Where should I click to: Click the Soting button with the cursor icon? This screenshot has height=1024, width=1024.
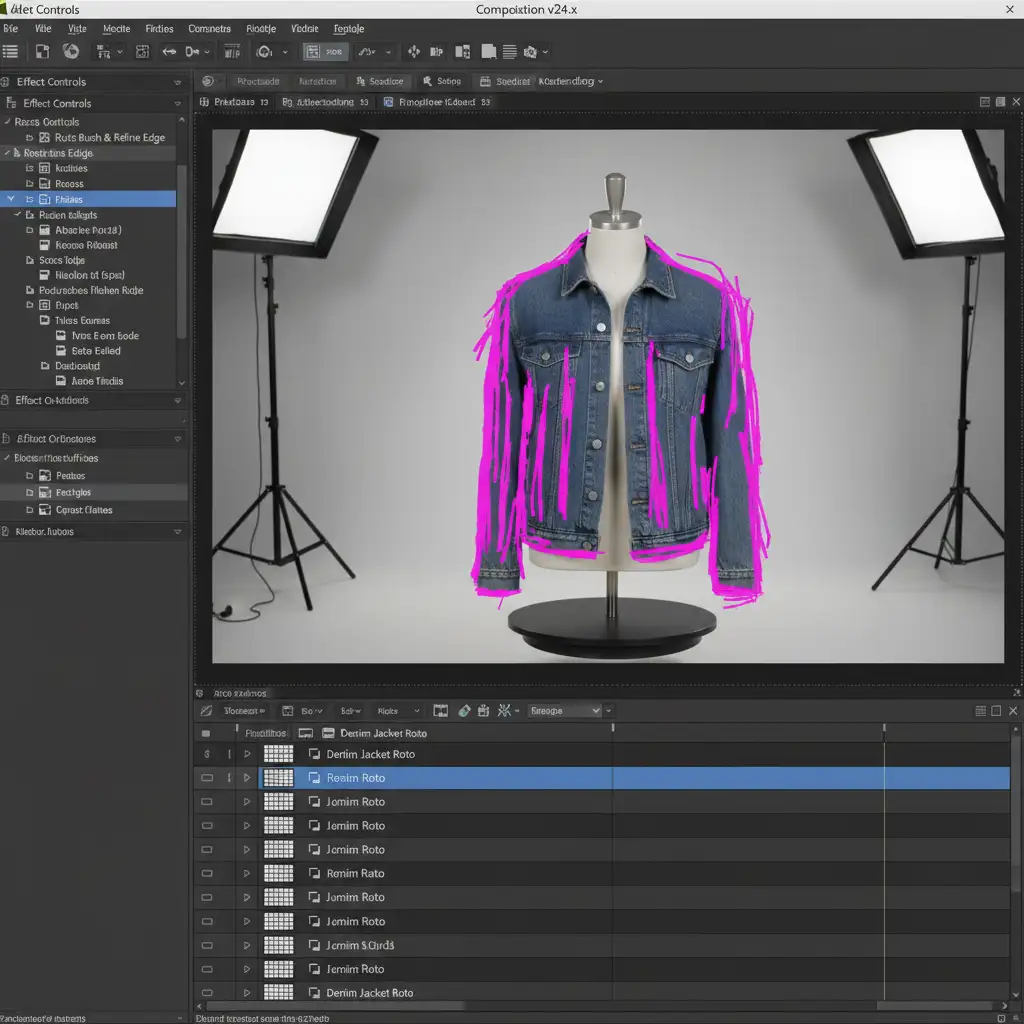(x=441, y=81)
